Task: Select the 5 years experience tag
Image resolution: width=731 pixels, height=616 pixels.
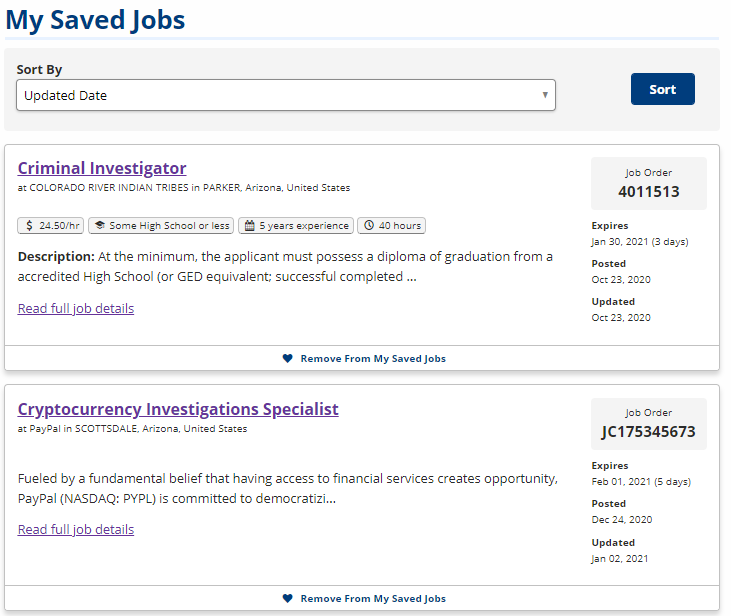Action: 296,226
